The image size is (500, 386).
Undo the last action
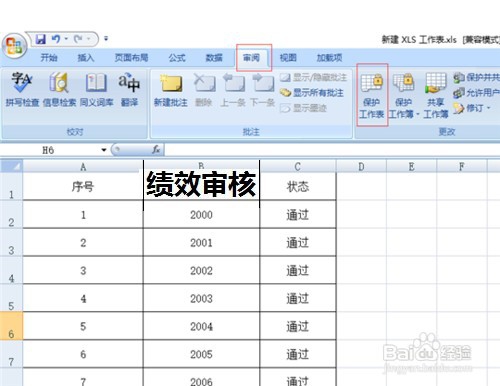(56, 39)
